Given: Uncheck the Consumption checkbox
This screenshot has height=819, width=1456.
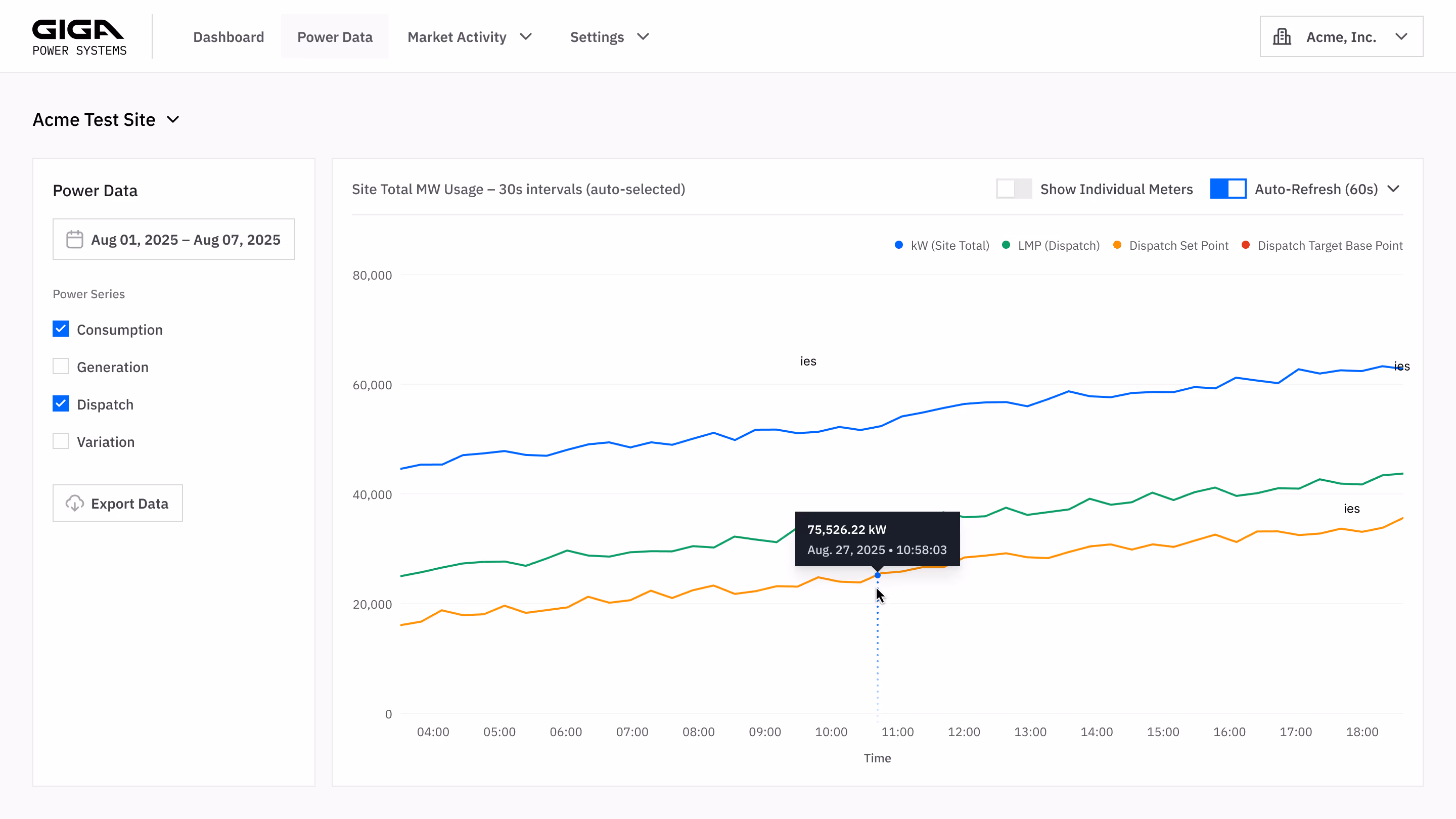Looking at the screenshot, I should tap(61, 329).
